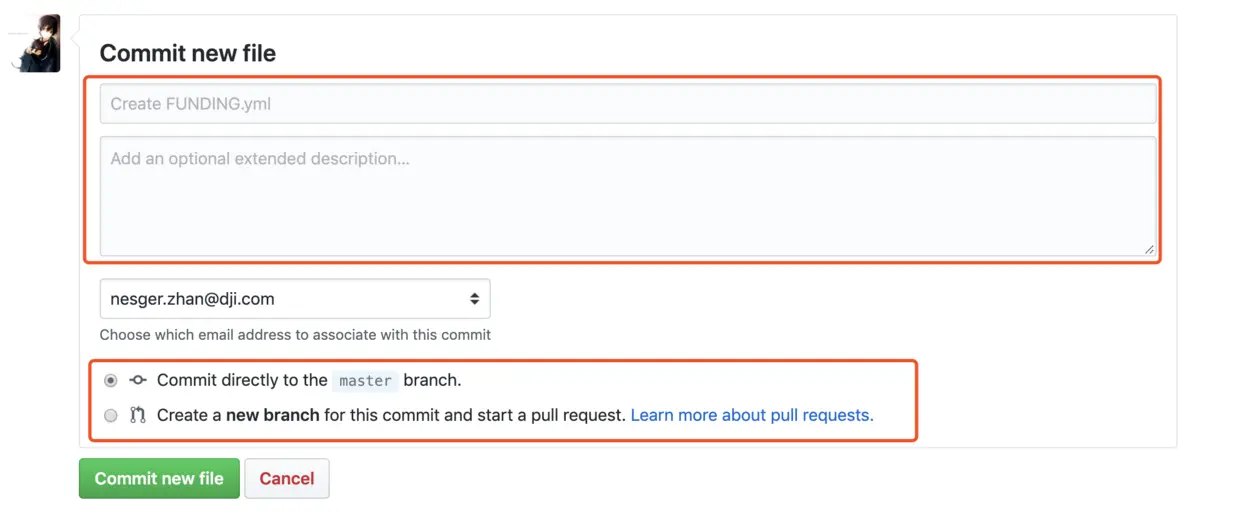Image resolution: width=1240 pixels, height=525 pixels.
Task: Click into the optional extended description box
Action: pos(627,196)
